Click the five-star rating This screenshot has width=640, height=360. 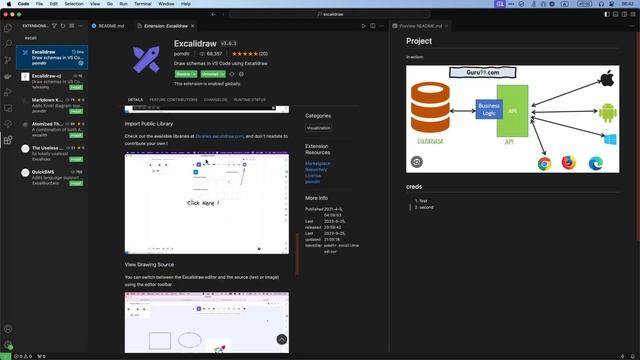coord(244,53)
